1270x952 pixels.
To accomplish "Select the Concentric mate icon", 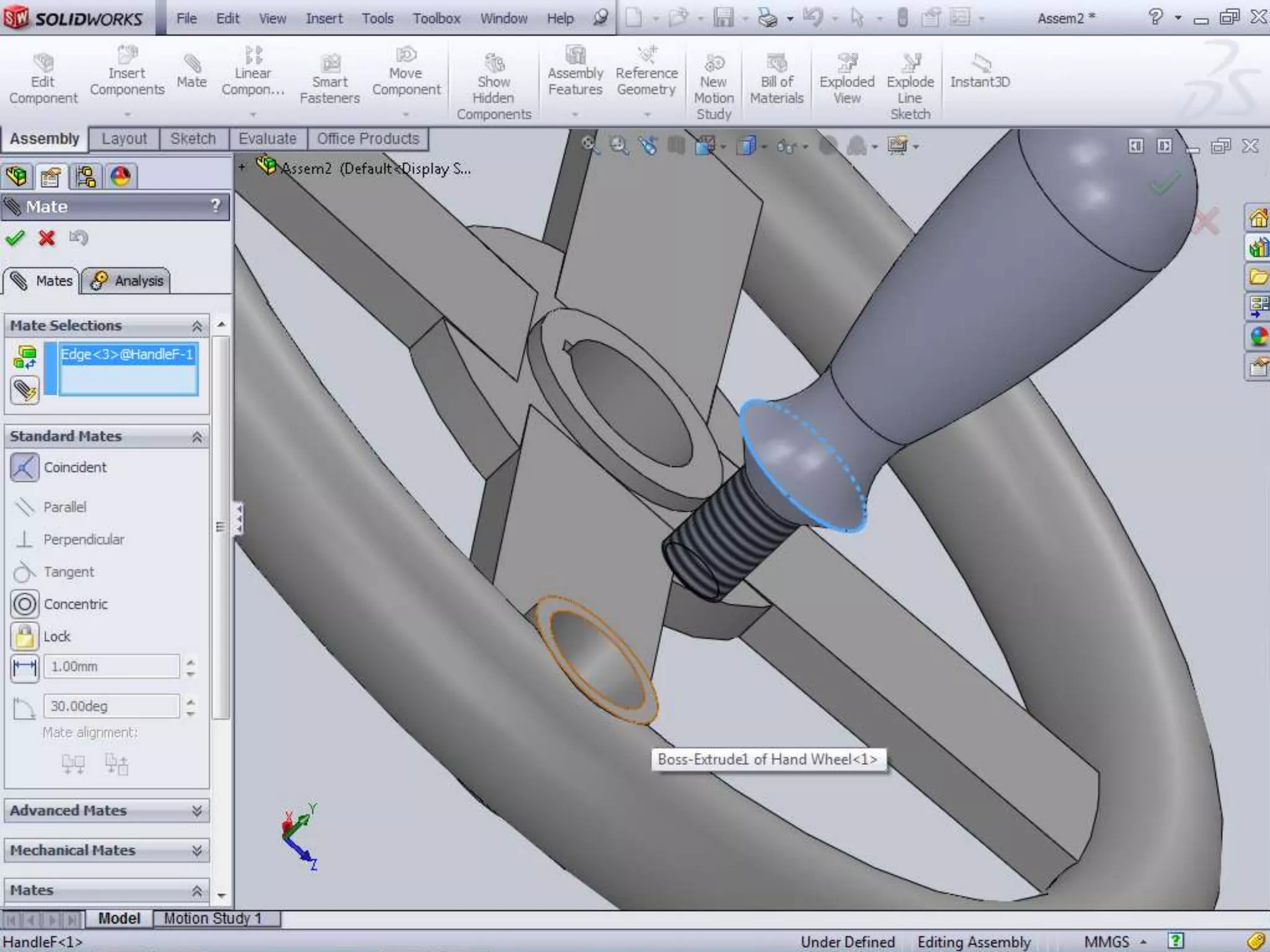I will point(25,604).
